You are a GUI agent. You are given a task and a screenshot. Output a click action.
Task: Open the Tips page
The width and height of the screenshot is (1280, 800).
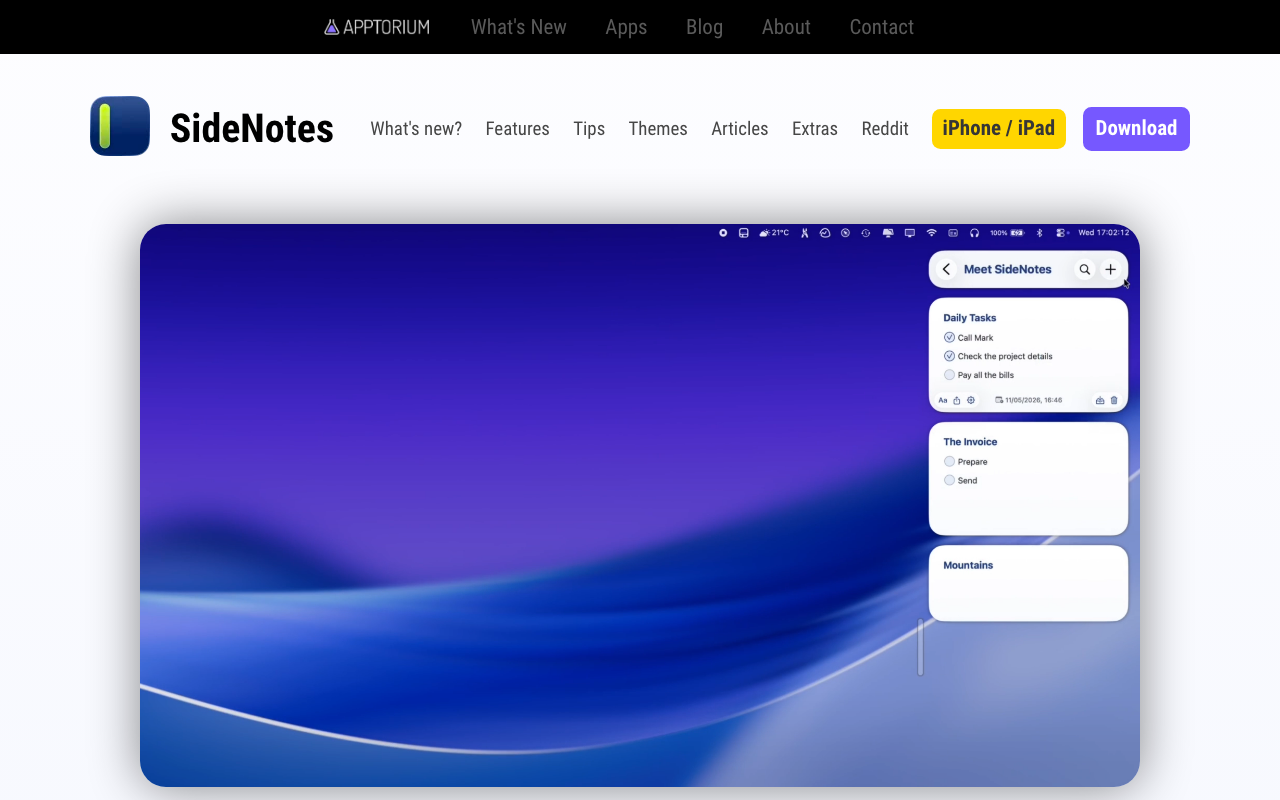click(x=589, y=129)
